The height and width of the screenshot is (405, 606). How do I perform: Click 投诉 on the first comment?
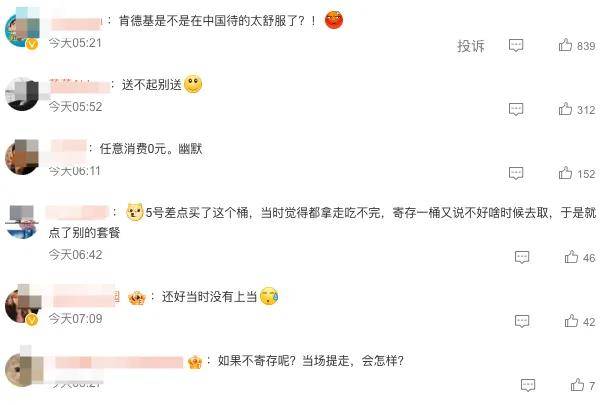click(x=471, y=46)
